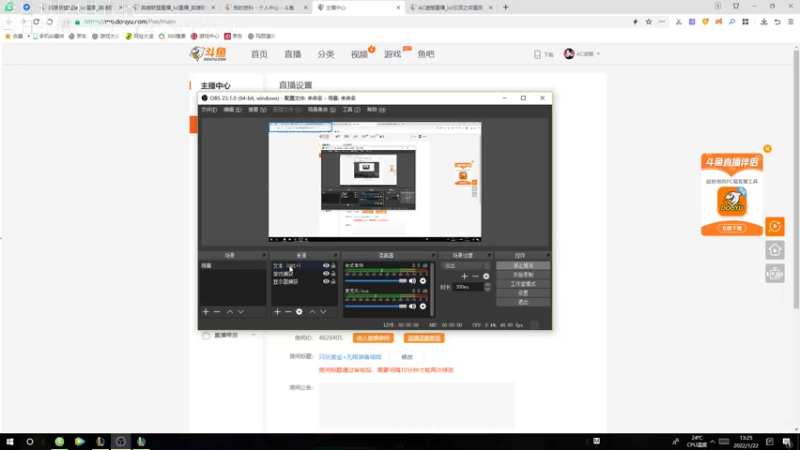Click the start recording button in OBS controls
The height and width of the screenshot is (450, 800).
click(523, 274)
